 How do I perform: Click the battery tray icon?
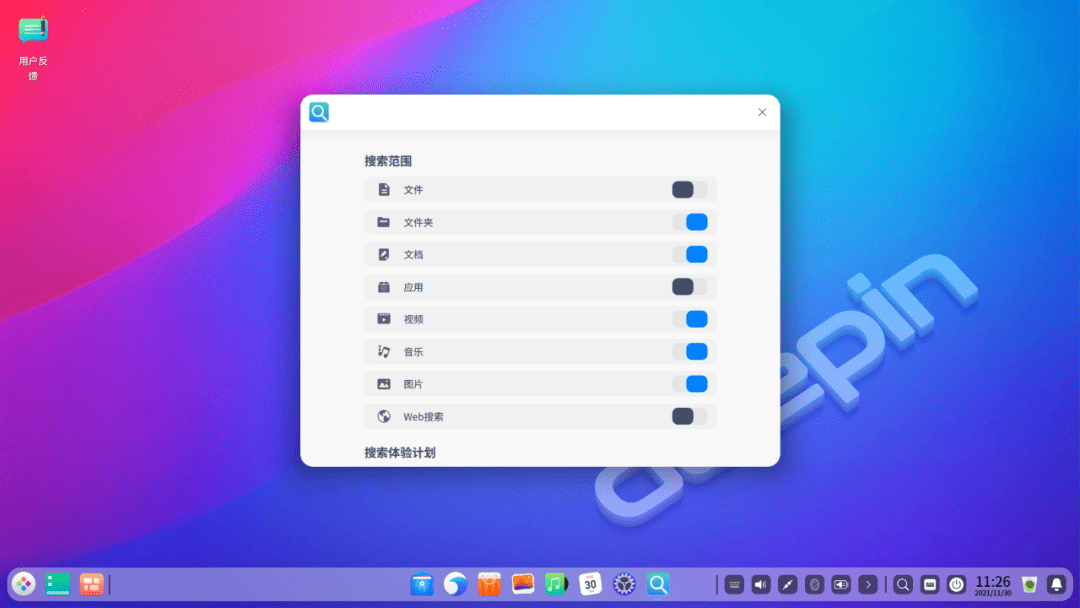(841, 585)
